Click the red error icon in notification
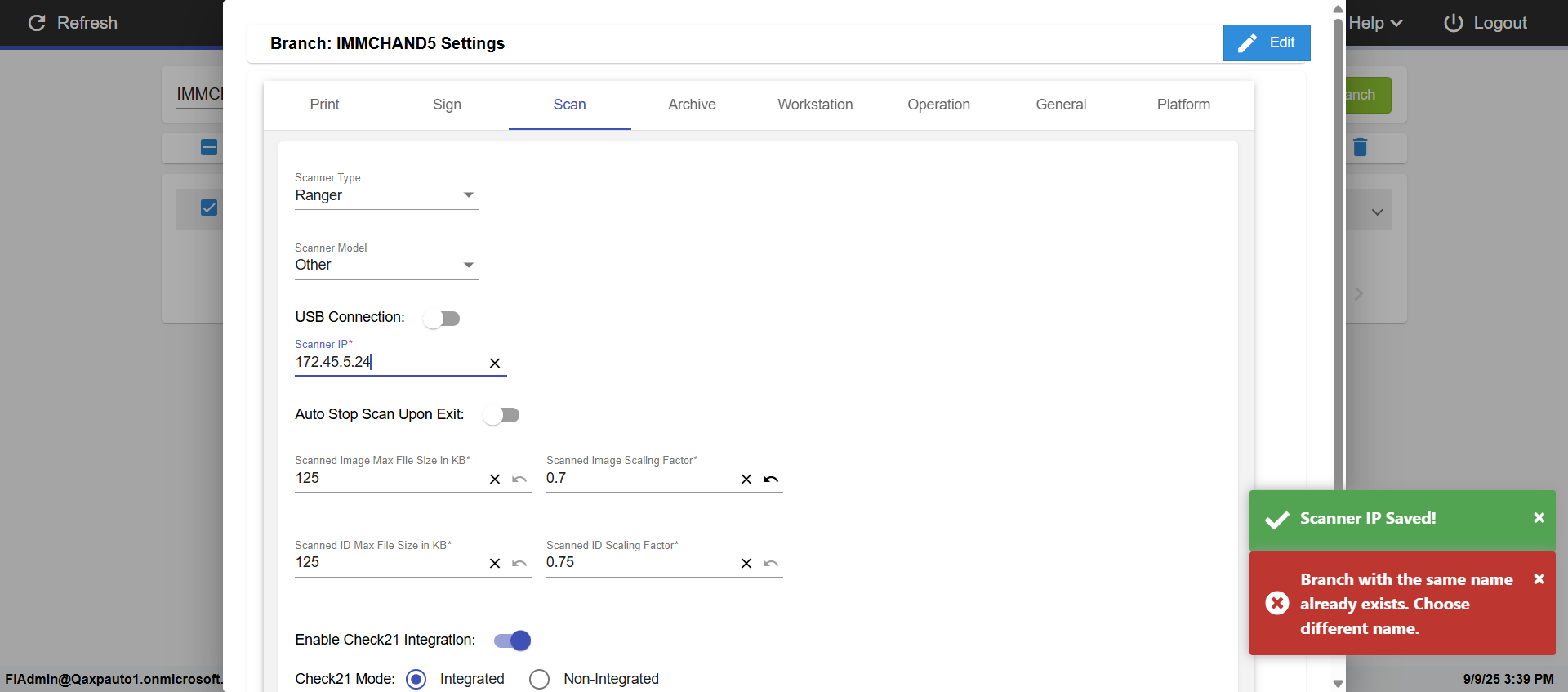Viewport: 1568px width, 692px height. [x=1277, y=603]
